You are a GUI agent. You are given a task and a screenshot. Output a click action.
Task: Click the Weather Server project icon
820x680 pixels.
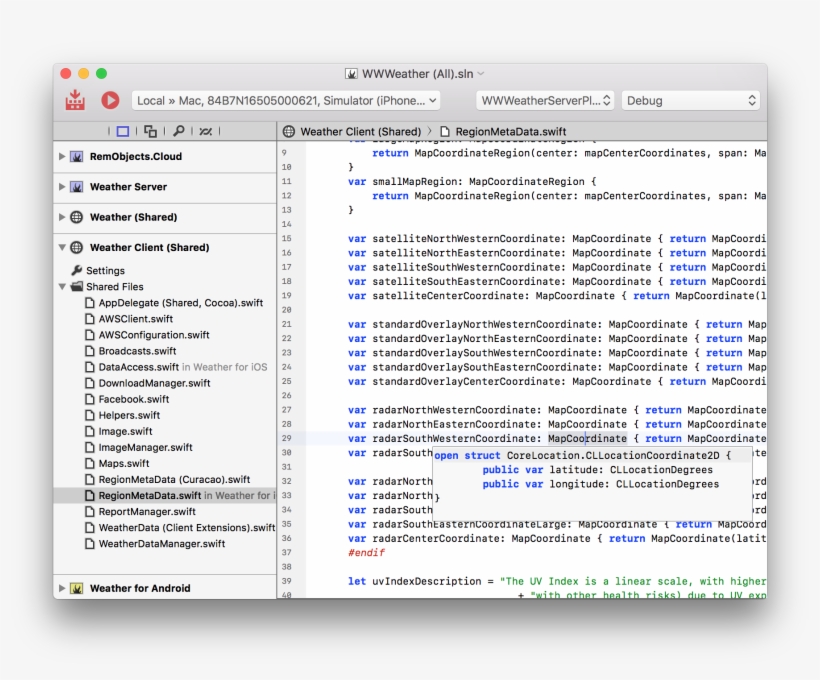76,187
